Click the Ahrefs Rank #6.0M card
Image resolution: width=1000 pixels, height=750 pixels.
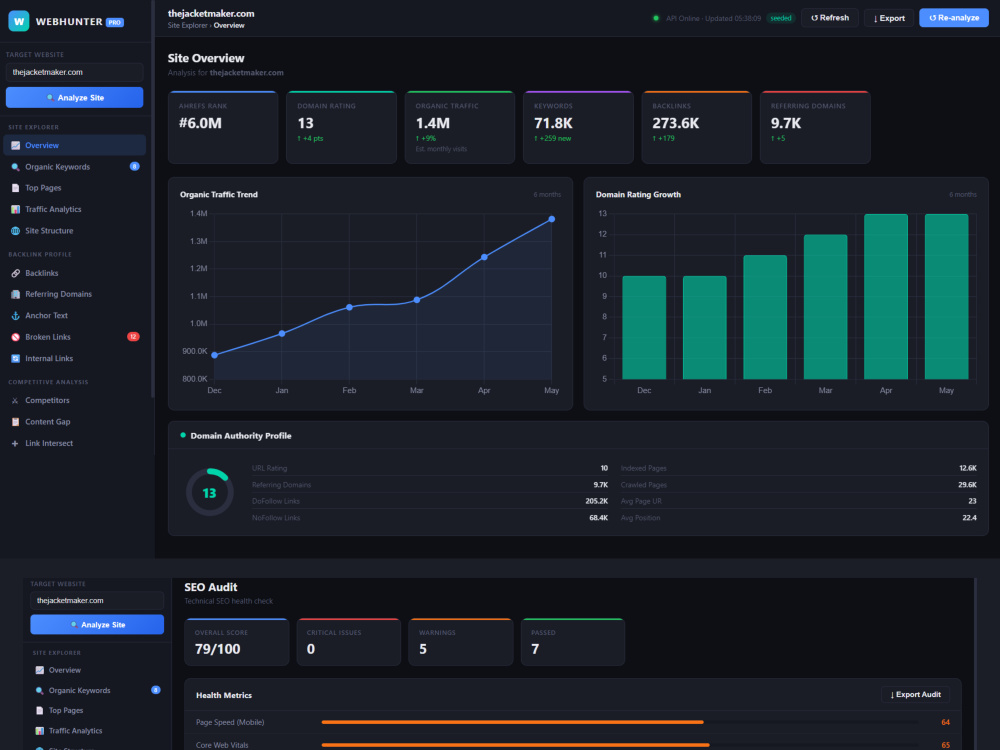[223, 128]
